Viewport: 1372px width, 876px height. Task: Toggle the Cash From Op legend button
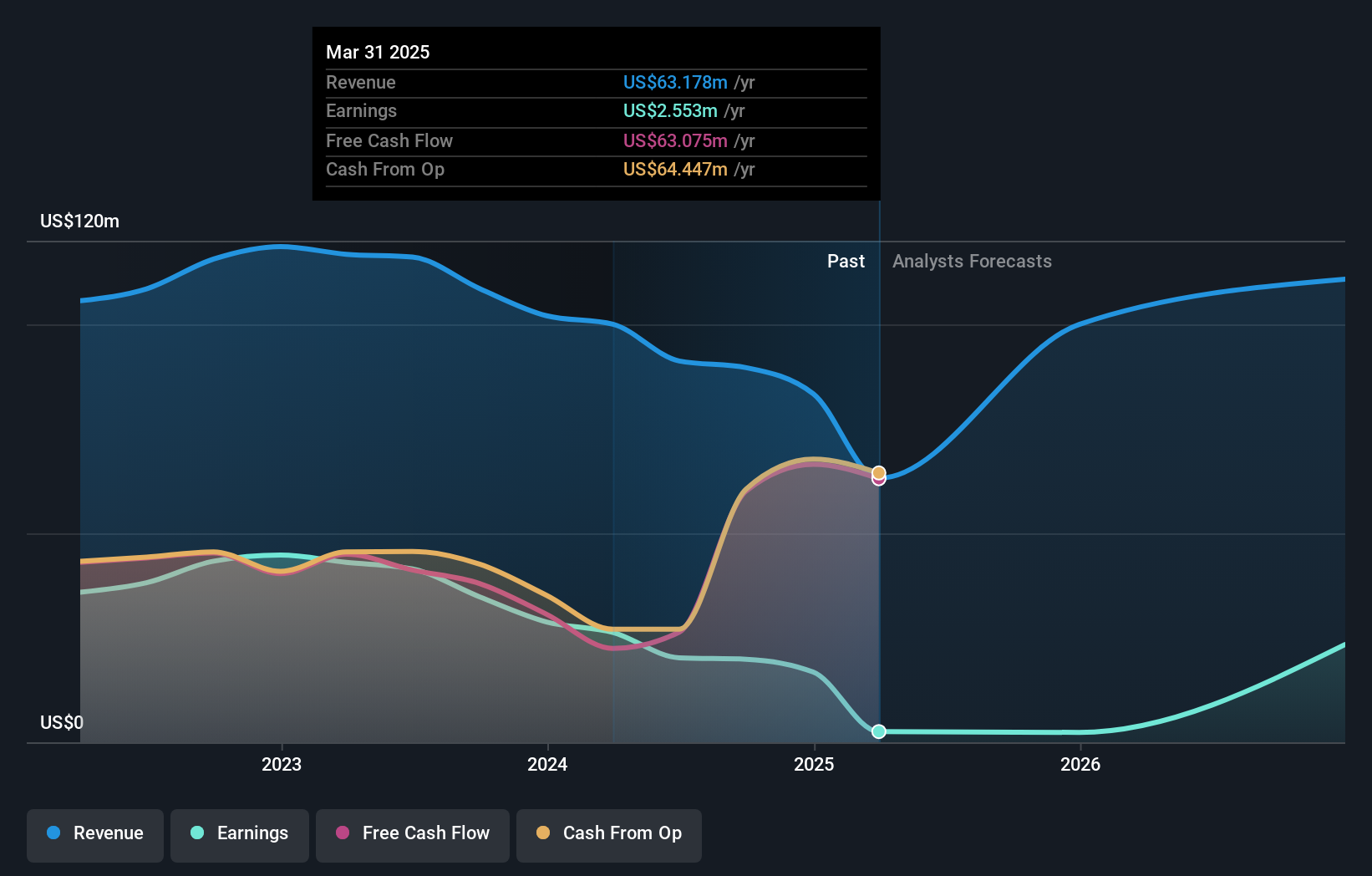tap(609, 835)
